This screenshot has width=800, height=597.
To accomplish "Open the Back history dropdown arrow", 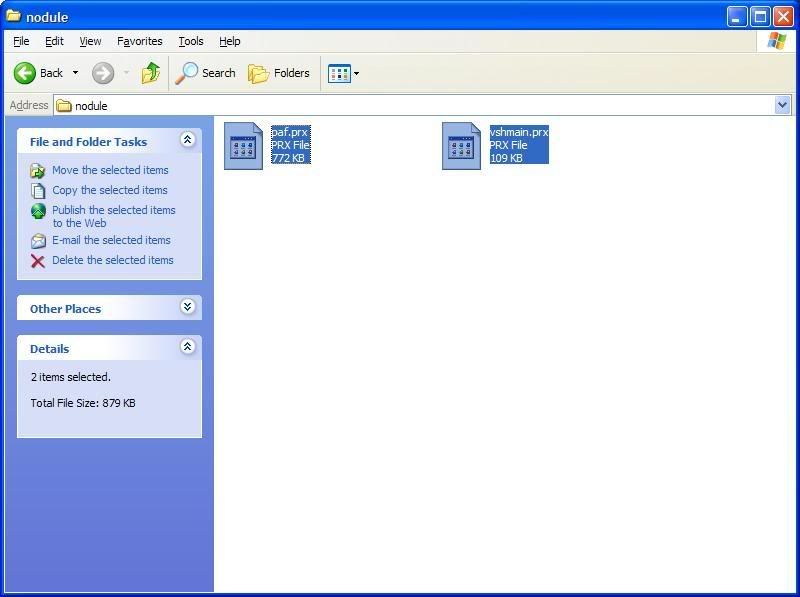I will [x=76, y=73].
